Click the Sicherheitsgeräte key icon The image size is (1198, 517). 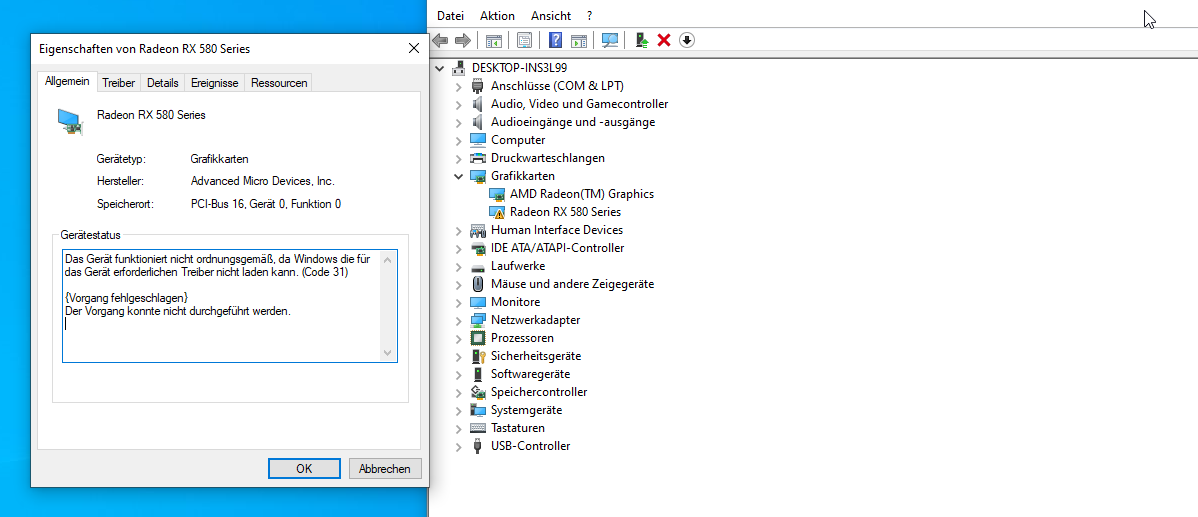(478, 357)
